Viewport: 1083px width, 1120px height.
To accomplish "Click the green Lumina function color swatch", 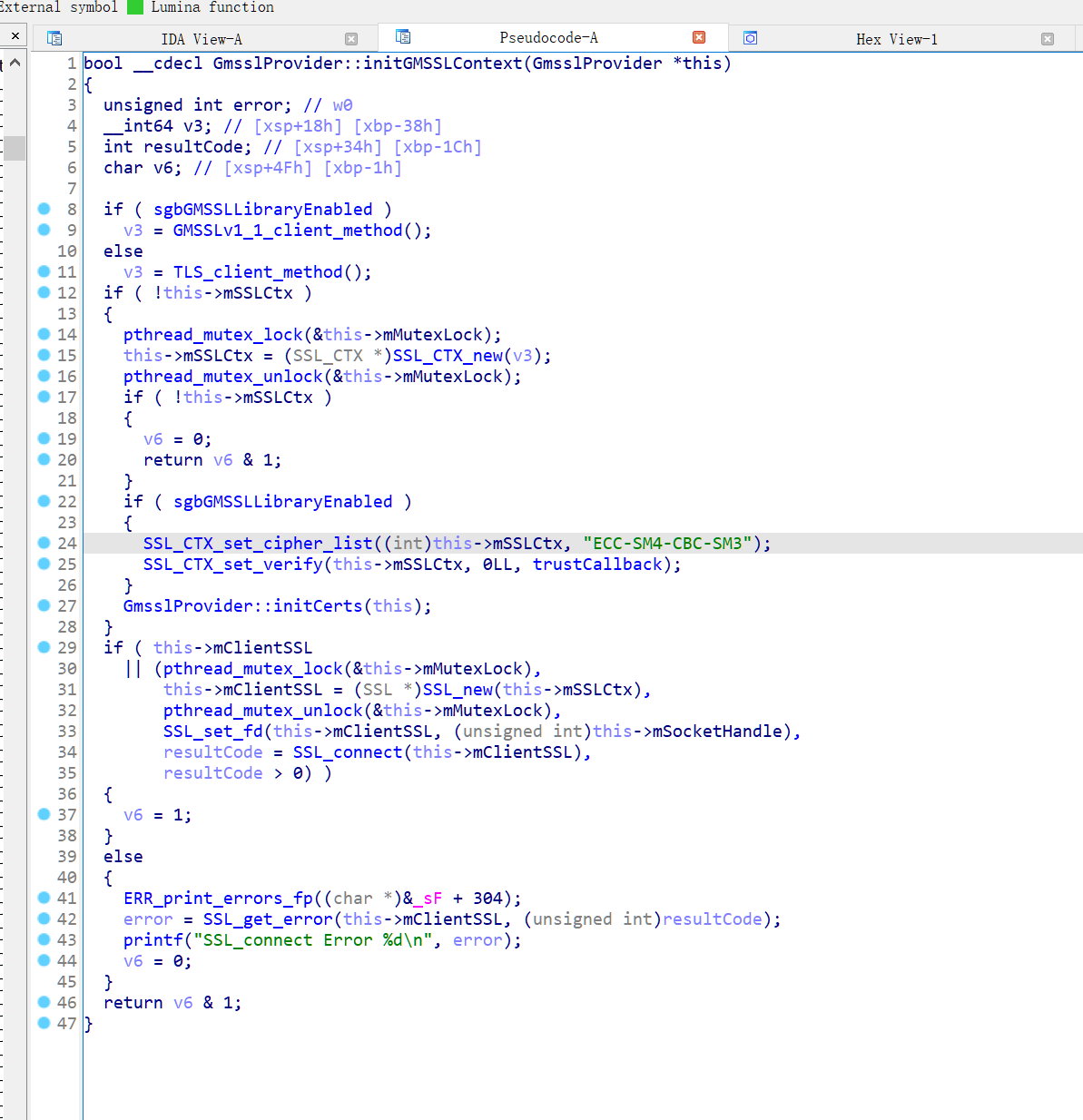I will [x=135, y=7].
